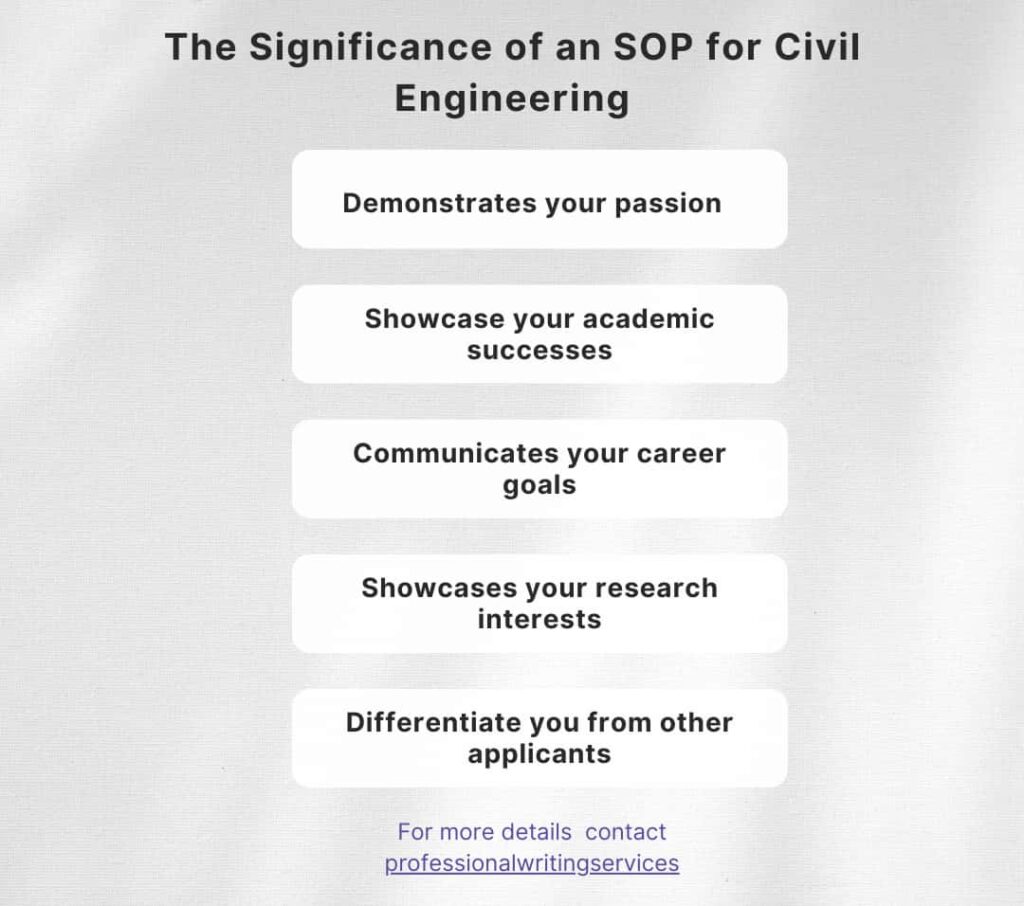1024x906 pixels.
Task: Click the word "contact" above the link
Action: click(x=626, y=832)
